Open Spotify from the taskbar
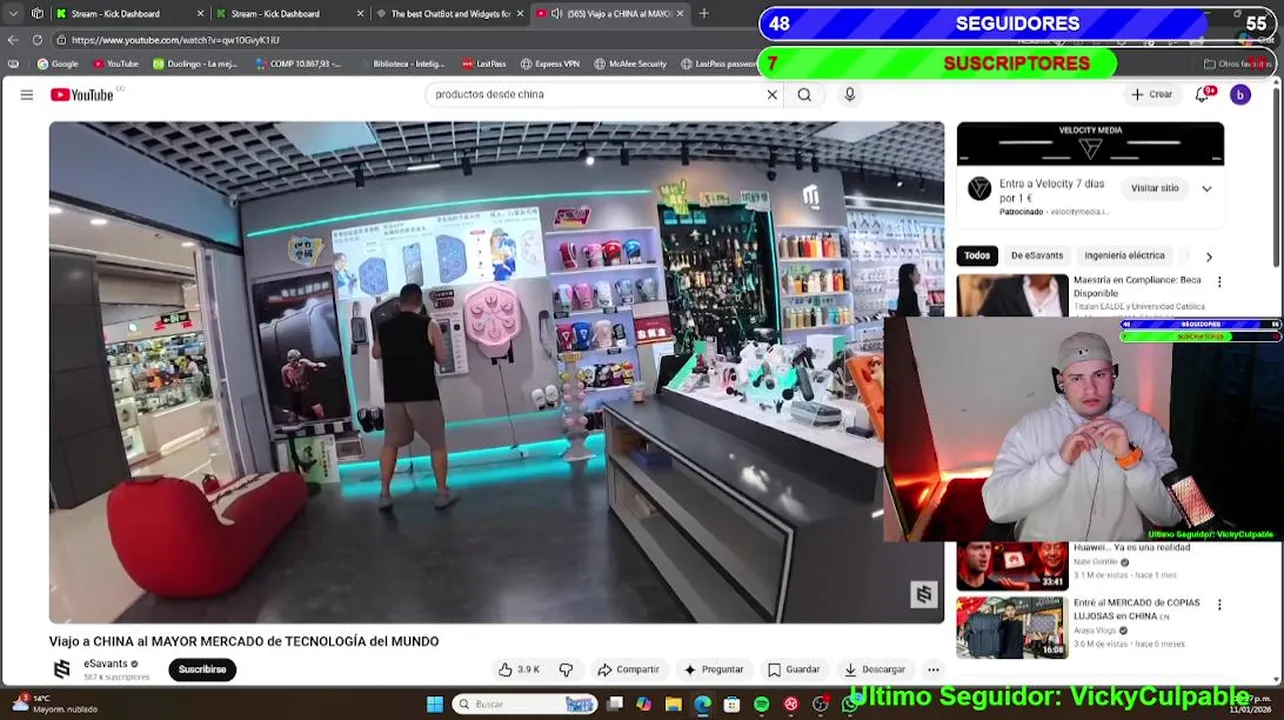 click(x=761, y=704)
